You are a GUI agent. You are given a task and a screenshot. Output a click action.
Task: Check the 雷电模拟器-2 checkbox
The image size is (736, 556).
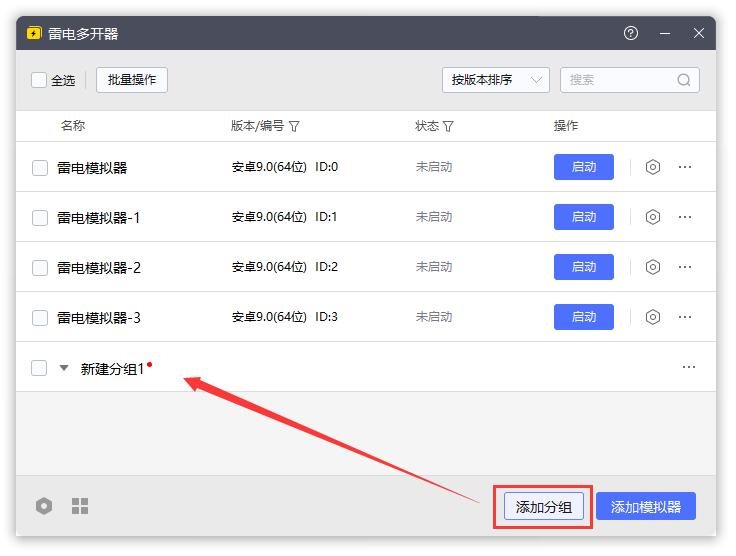(x=40, y=268)
